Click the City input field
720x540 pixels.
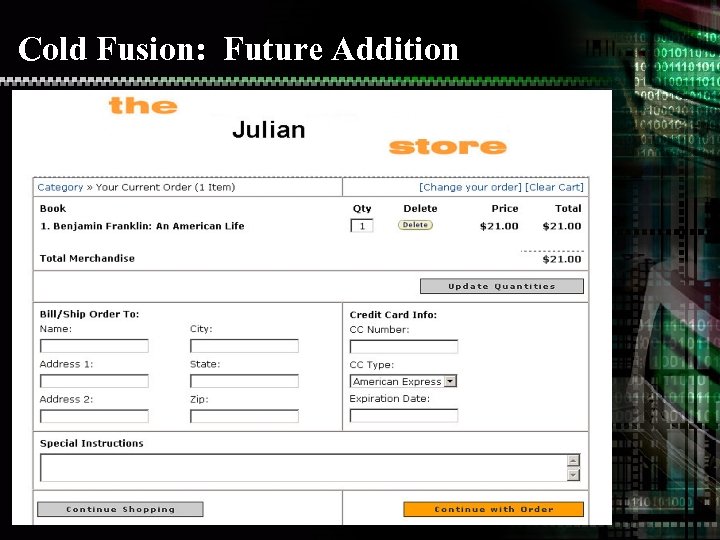[244, 346]
